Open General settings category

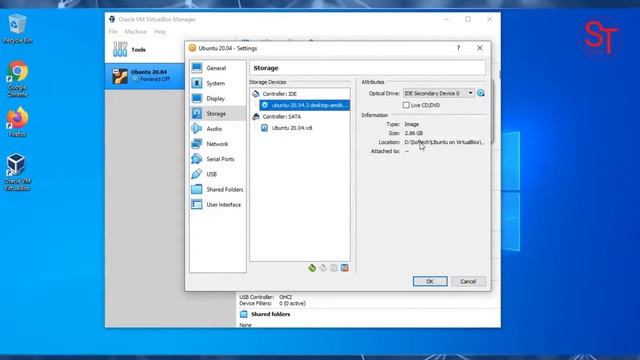(218, 68)
